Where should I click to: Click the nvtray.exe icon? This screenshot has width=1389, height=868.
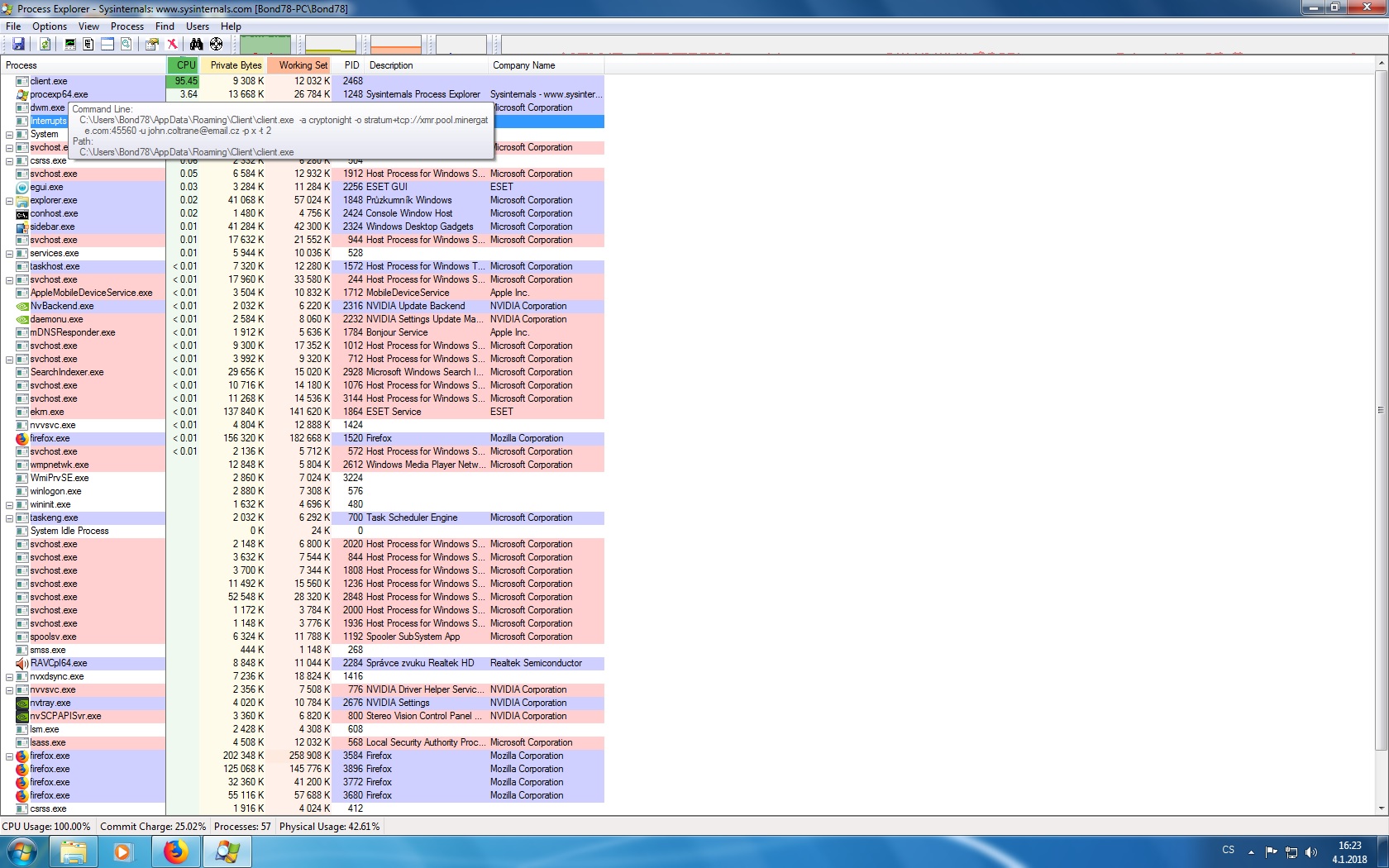click(x=22, y=703)
